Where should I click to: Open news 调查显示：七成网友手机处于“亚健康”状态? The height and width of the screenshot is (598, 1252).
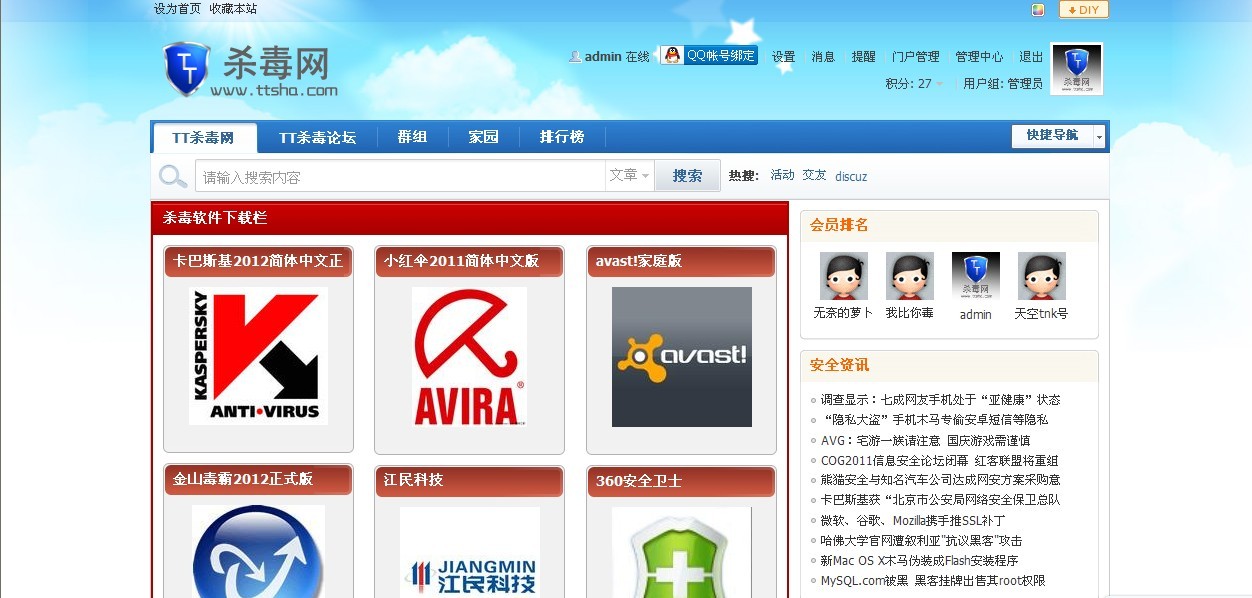pos(940,400)
